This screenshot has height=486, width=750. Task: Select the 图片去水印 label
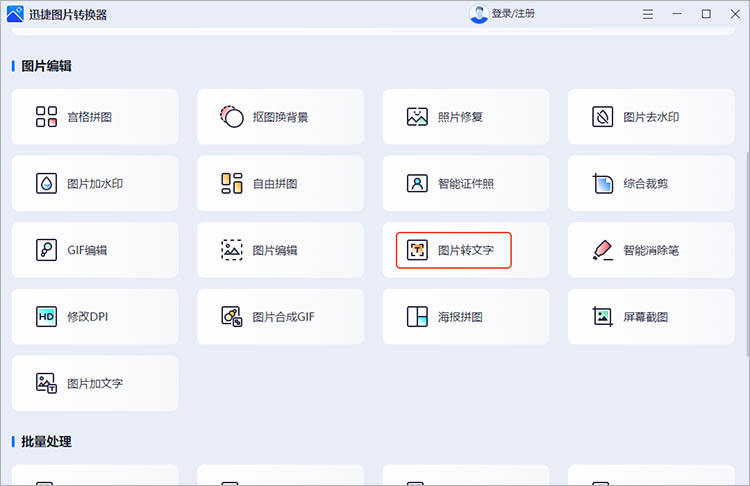(651, 117)
